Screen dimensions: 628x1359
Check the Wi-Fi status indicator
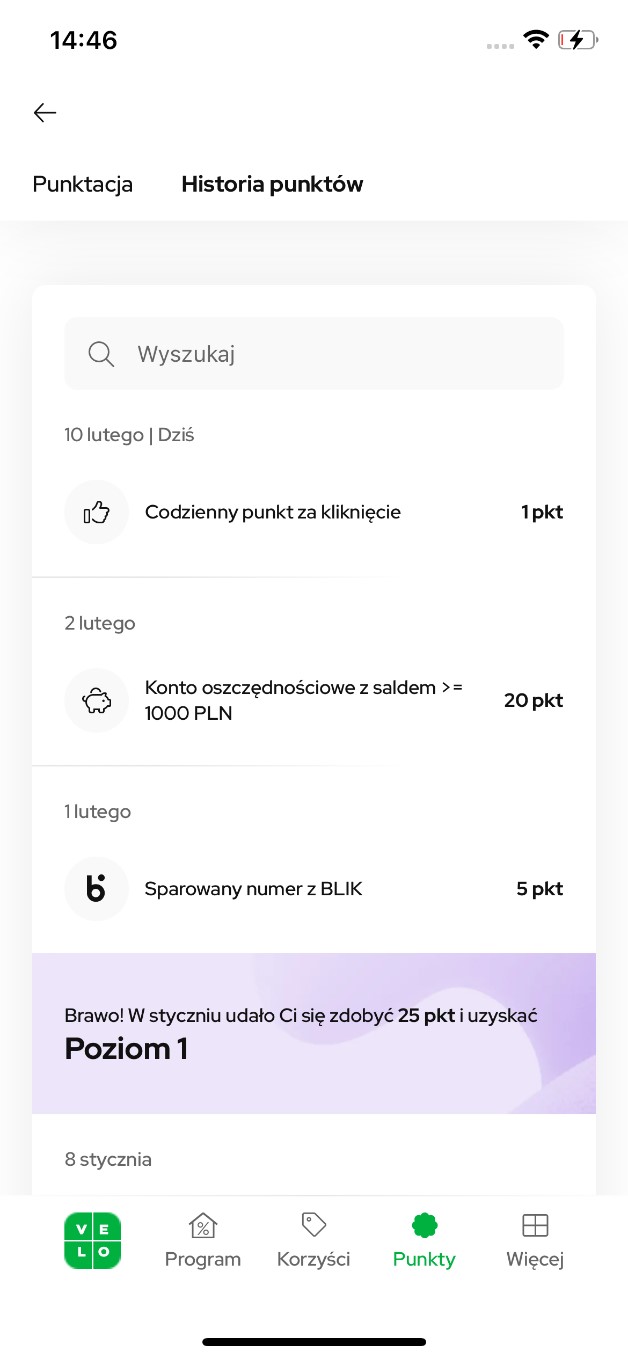536,39
